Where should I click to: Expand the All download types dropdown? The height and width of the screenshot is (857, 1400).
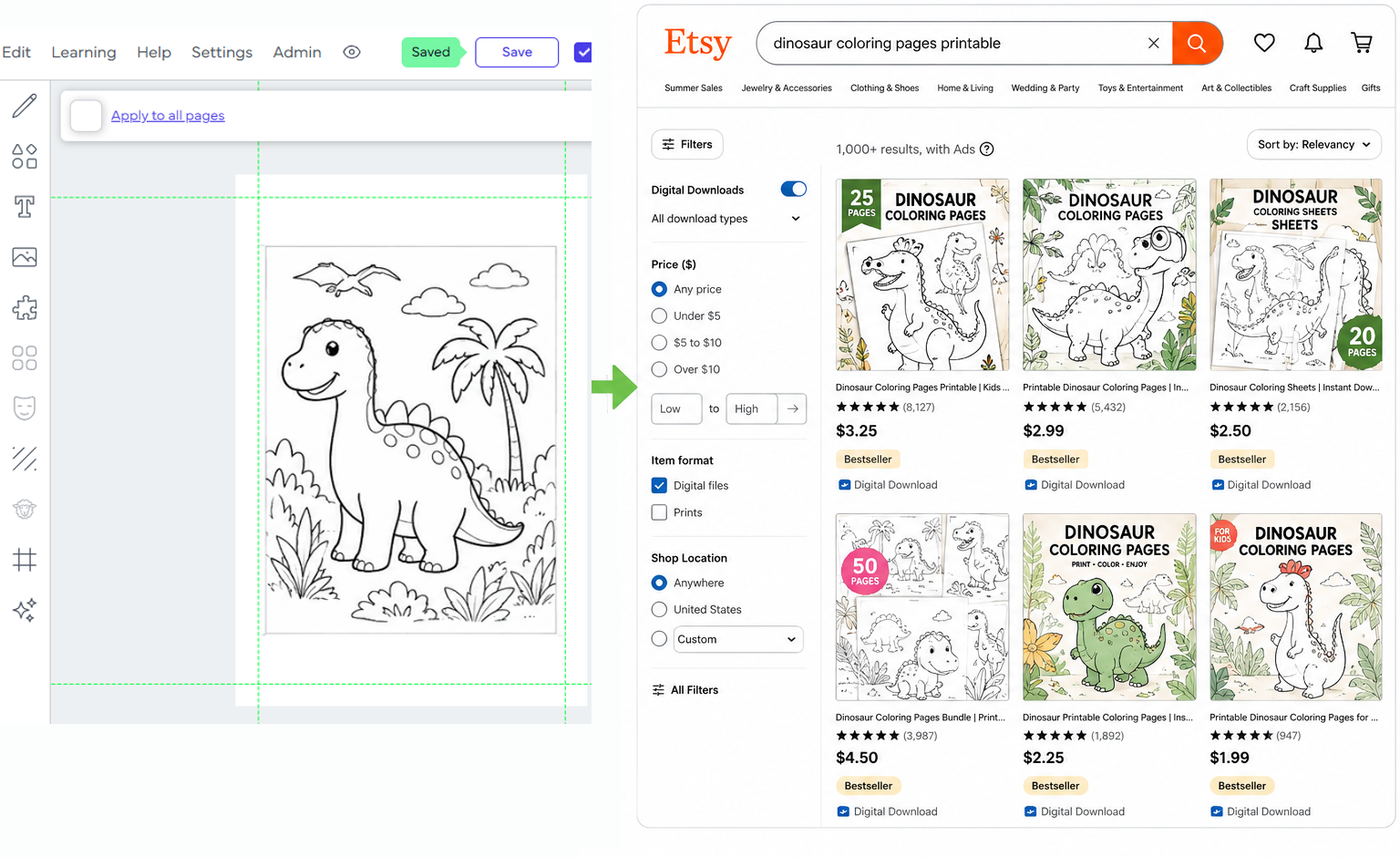coord(727,219)
